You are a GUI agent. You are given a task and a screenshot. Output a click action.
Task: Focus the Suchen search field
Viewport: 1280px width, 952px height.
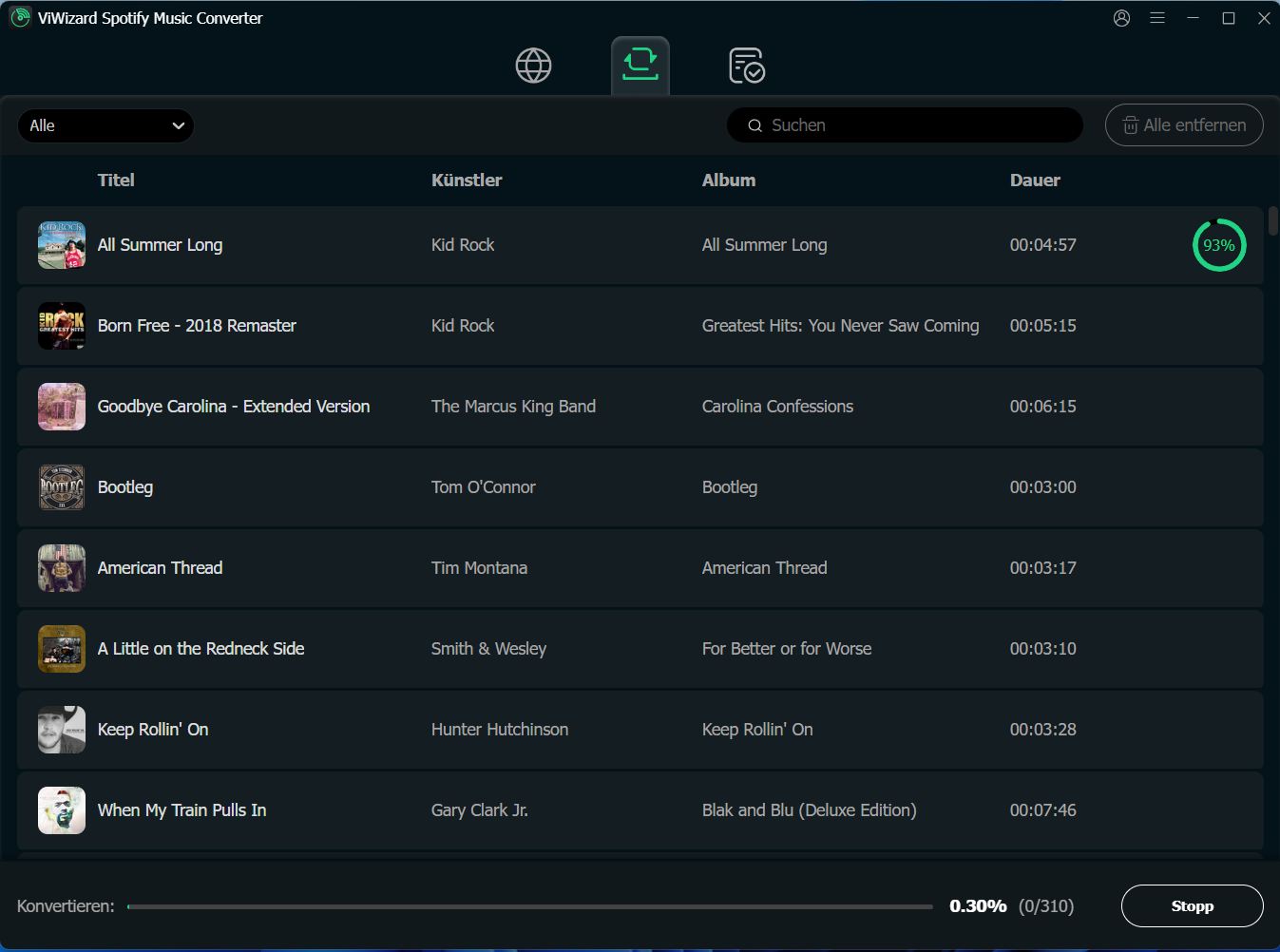tap(905, 125)
